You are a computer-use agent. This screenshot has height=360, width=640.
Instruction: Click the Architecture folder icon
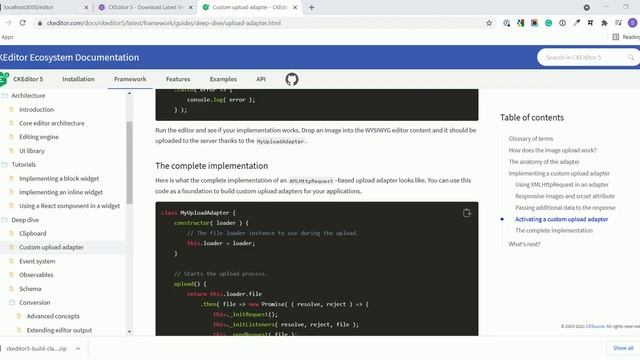point(5,96)
